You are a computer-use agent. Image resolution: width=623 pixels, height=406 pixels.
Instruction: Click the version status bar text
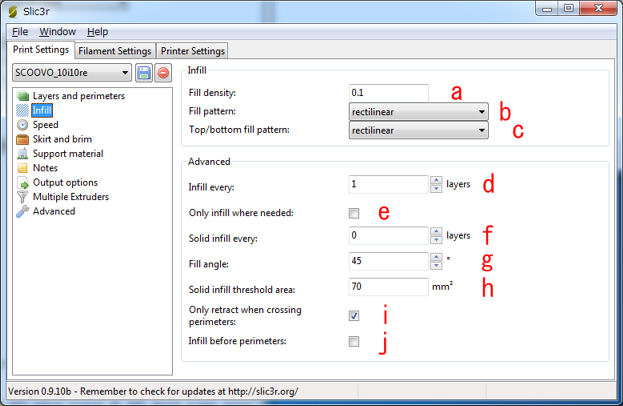pos(153,392)
